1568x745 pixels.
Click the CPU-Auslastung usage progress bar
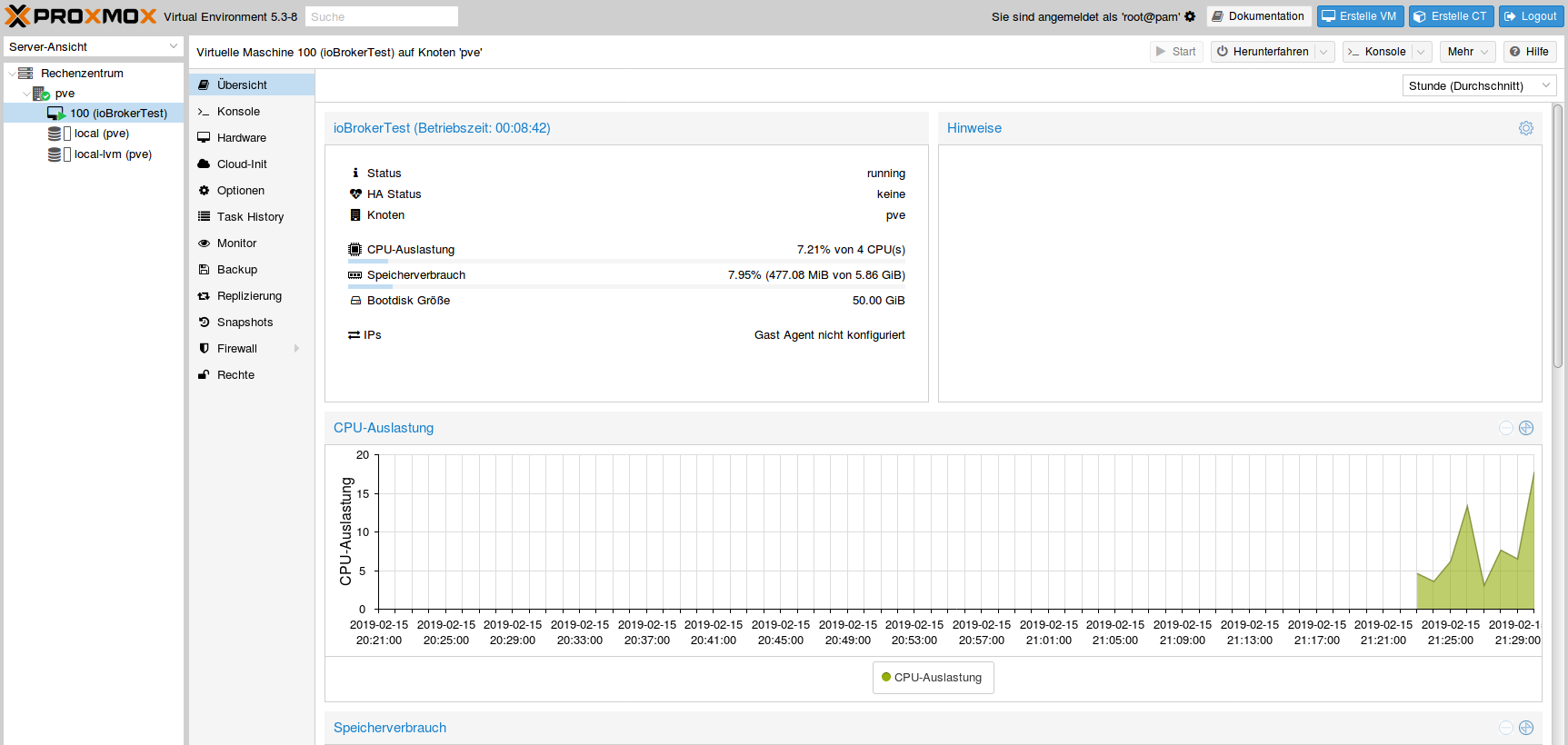tap(626, 261)
